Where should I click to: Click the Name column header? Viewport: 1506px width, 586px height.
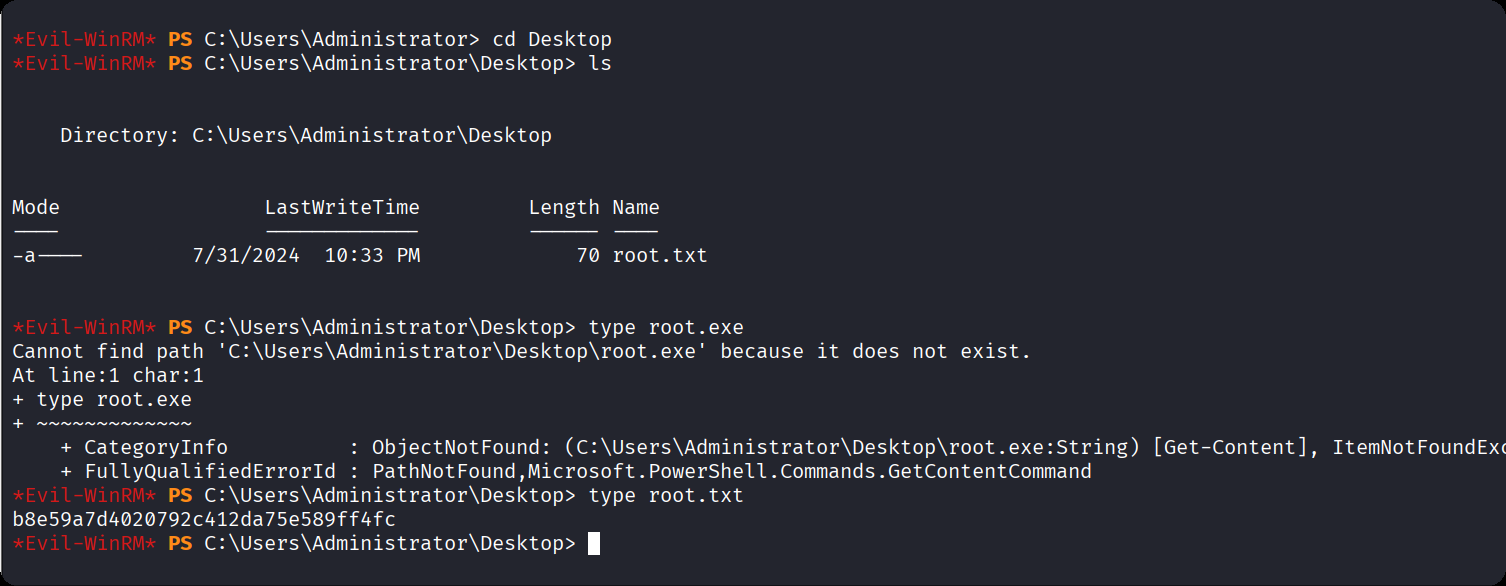636,208
